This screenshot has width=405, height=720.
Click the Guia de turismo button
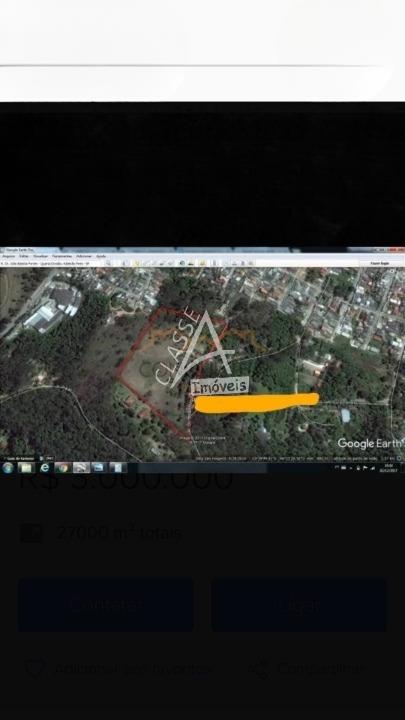[x=18, y=458]
